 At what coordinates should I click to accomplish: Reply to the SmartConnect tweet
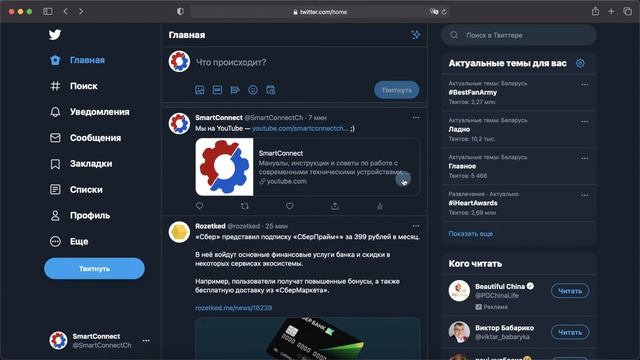tap(200, 206)
